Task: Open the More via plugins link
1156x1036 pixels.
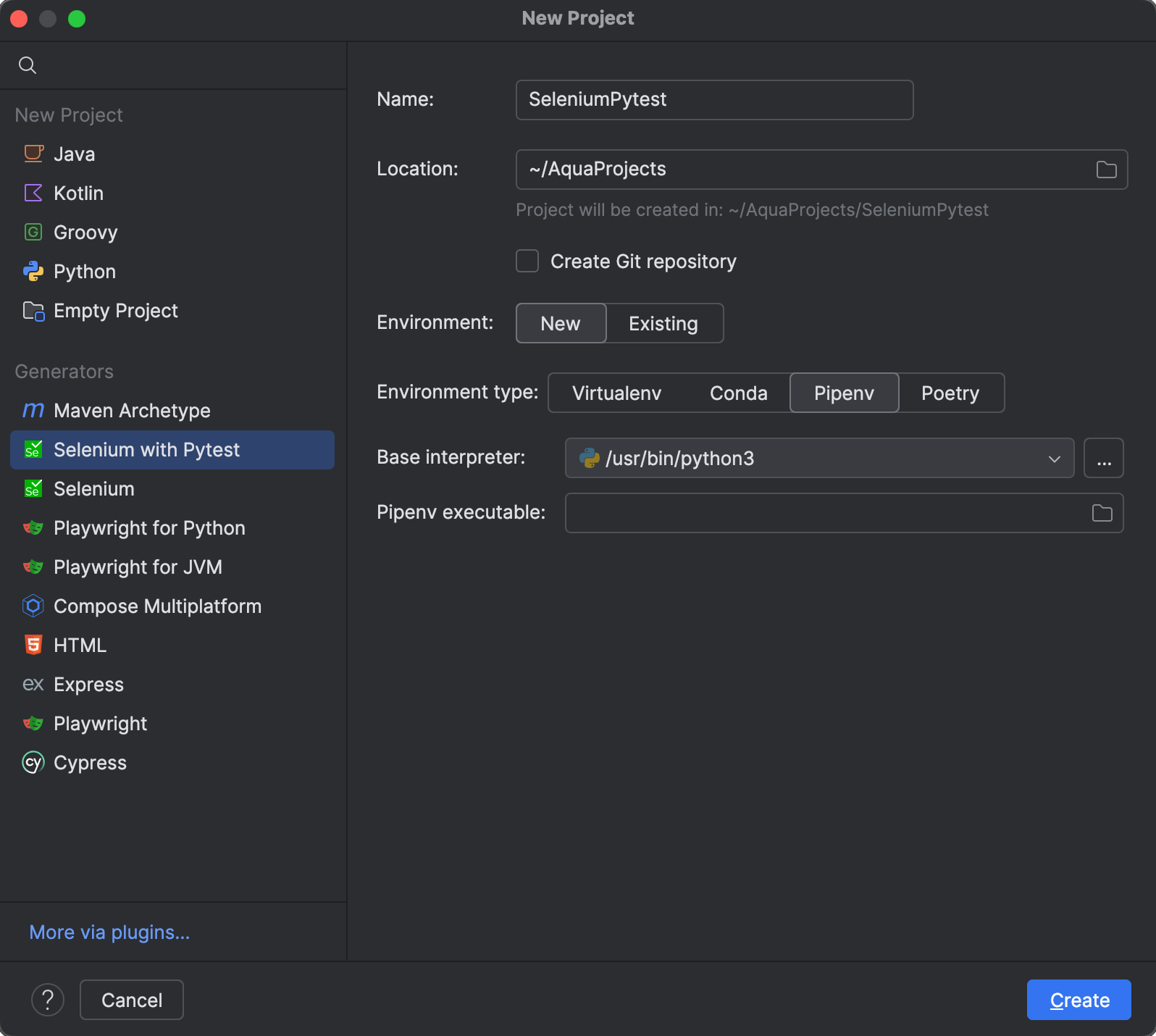Action: coord(109,932)
